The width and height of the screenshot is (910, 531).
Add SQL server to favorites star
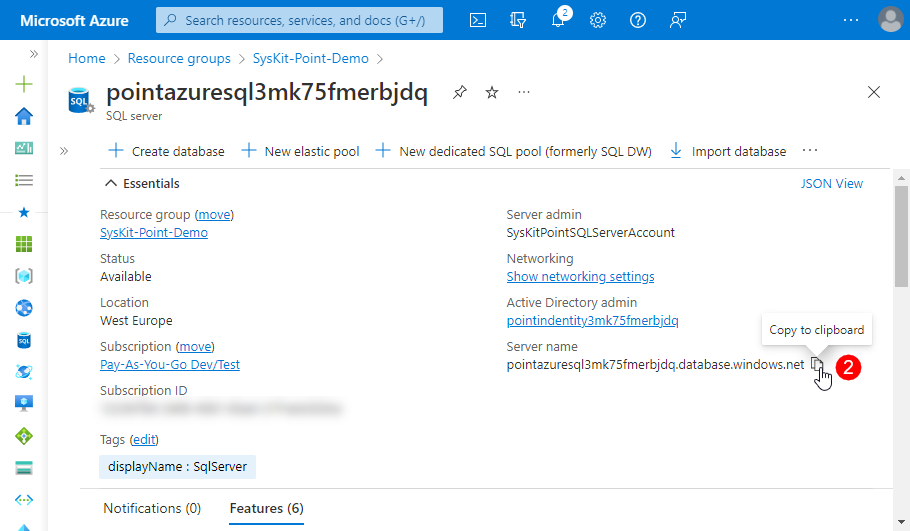(492, 92)
